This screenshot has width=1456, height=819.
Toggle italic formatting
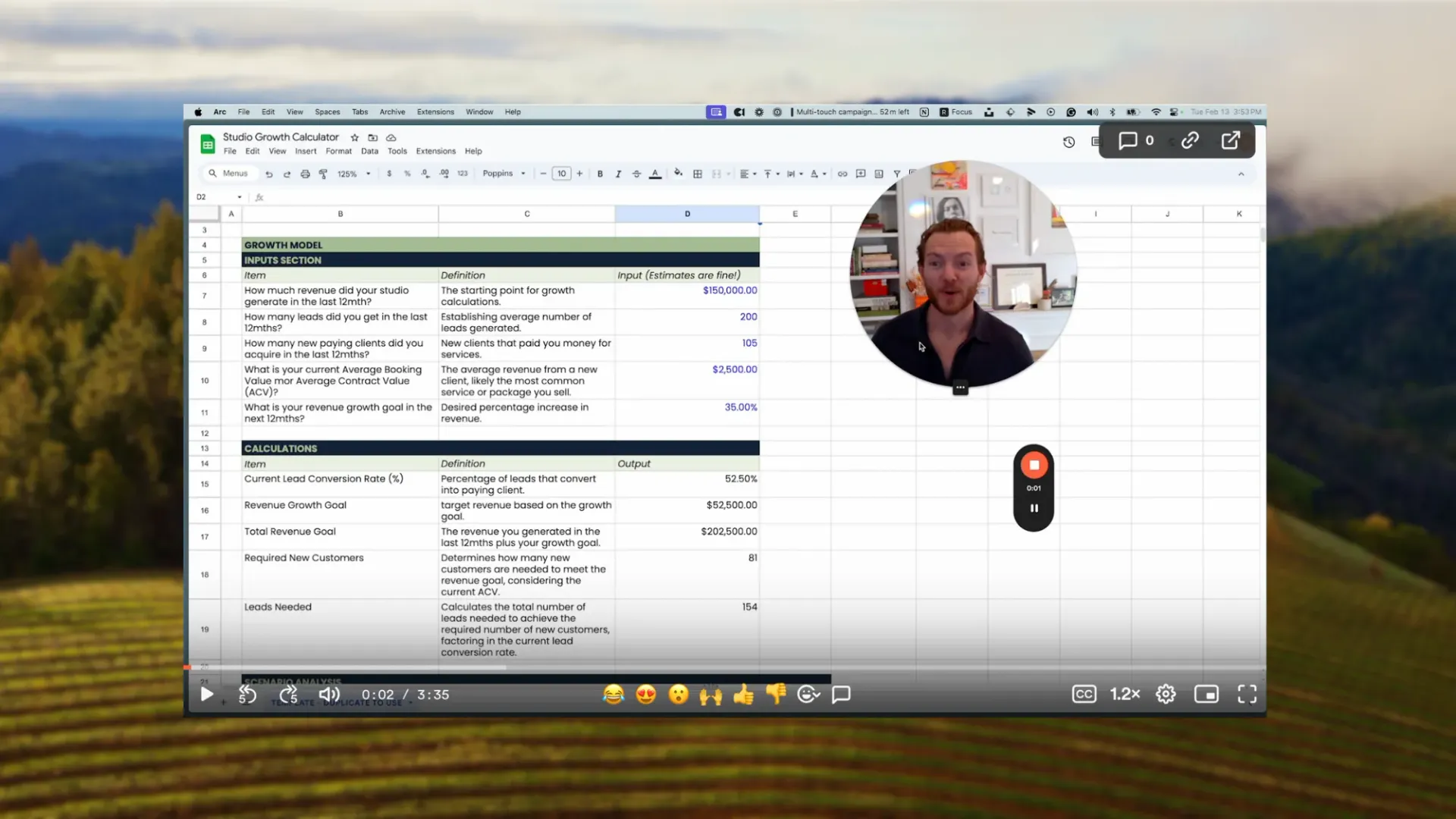[618, 174]
